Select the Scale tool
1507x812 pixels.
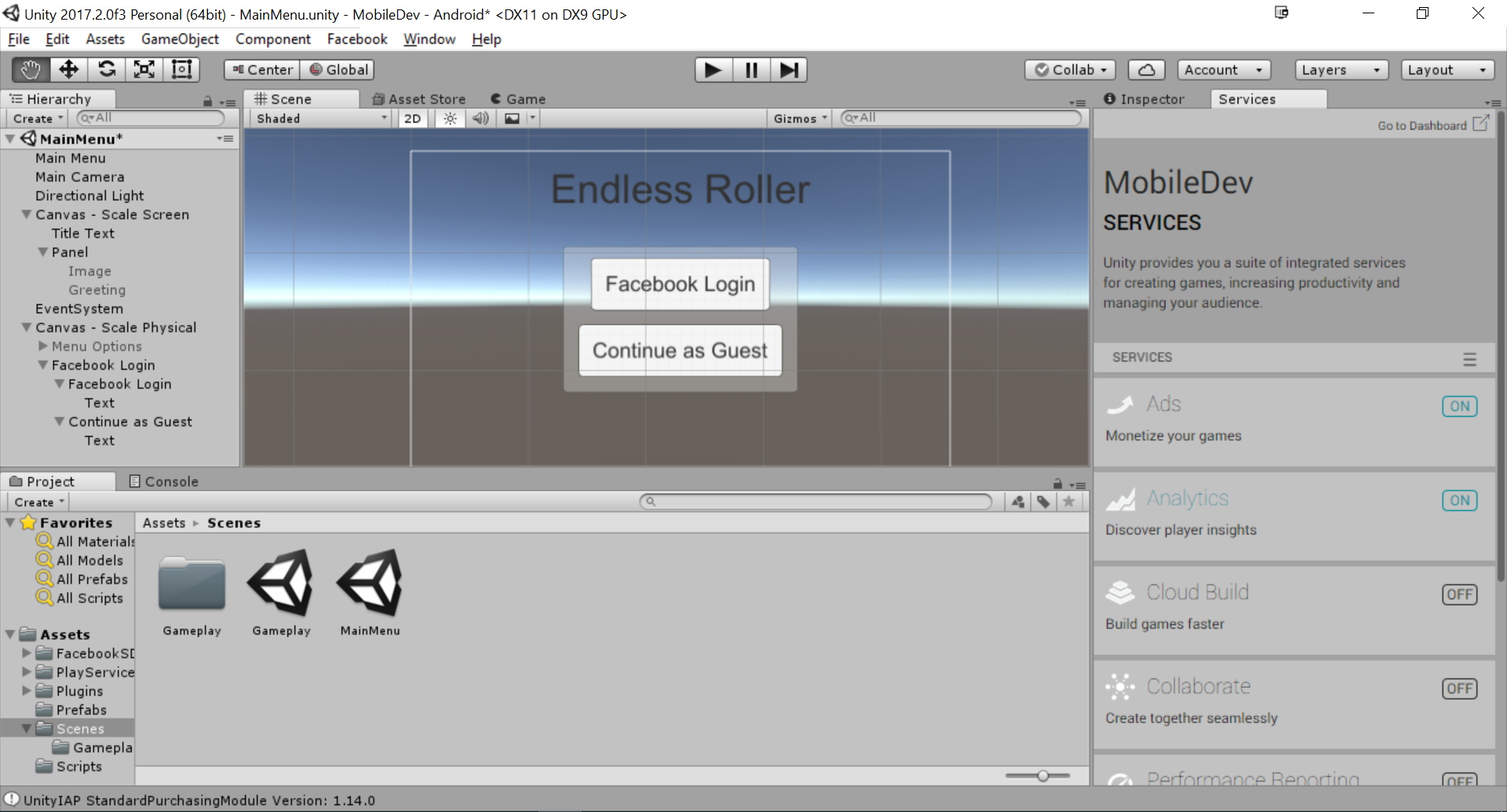(x=144, y=70)
